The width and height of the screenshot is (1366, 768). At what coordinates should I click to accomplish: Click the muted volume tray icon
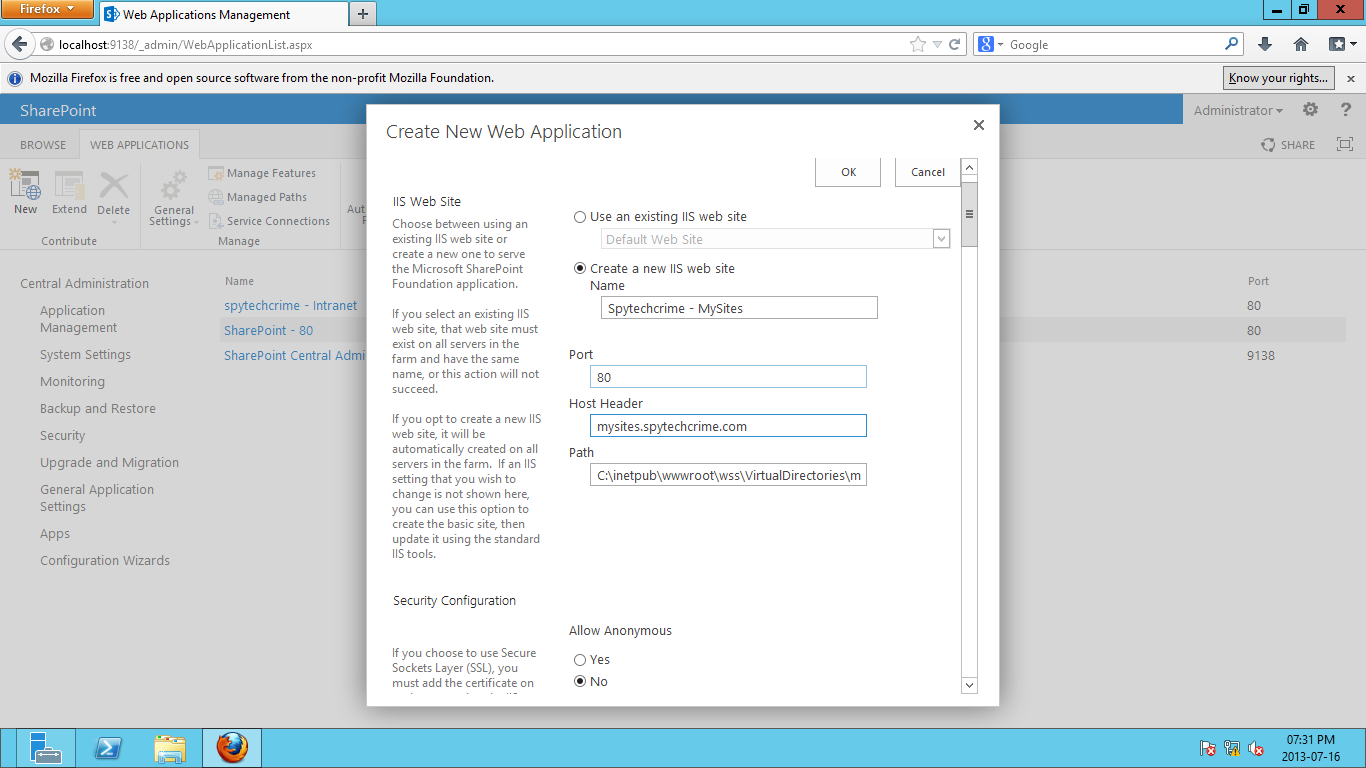click(1256, 748)
